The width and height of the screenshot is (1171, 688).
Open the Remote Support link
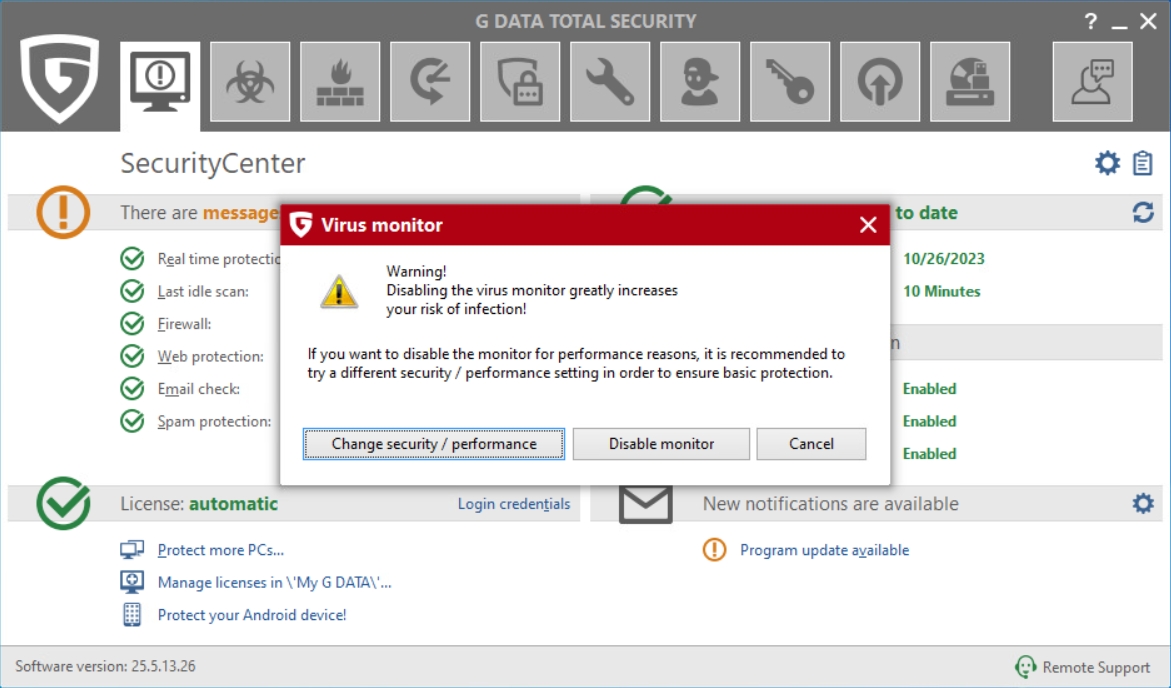pos(1096,667)
